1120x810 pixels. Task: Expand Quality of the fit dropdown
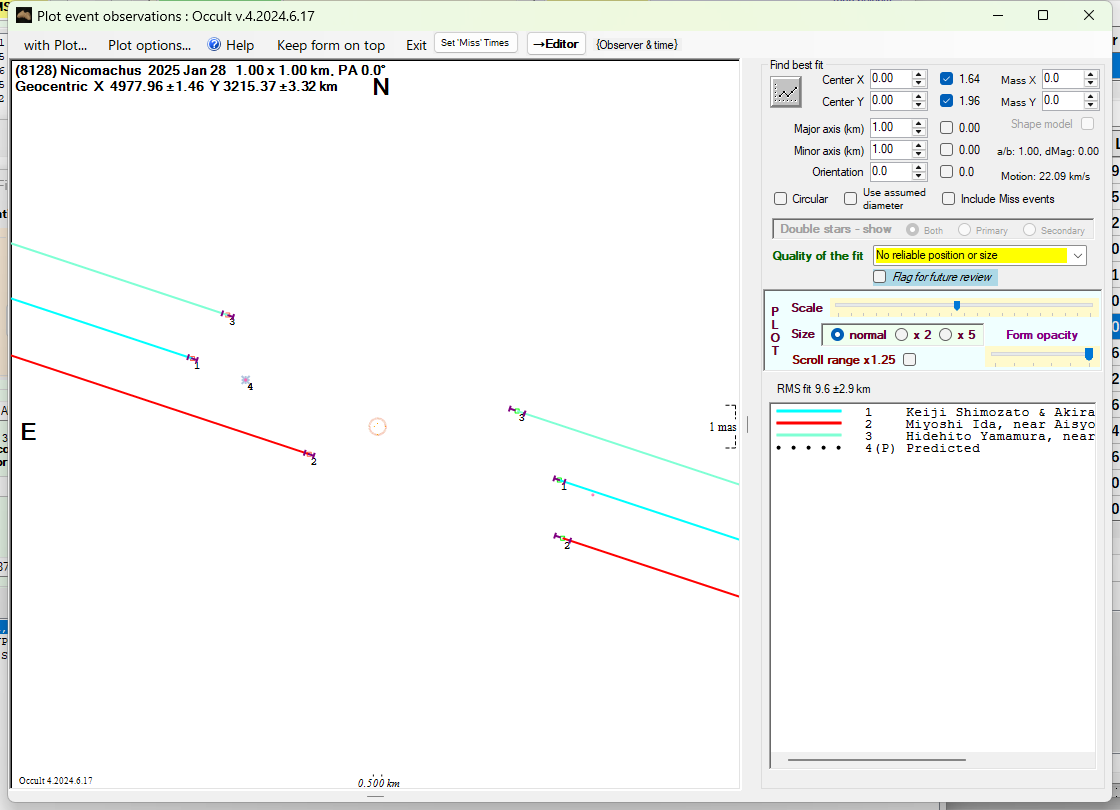pos(1077,256)
